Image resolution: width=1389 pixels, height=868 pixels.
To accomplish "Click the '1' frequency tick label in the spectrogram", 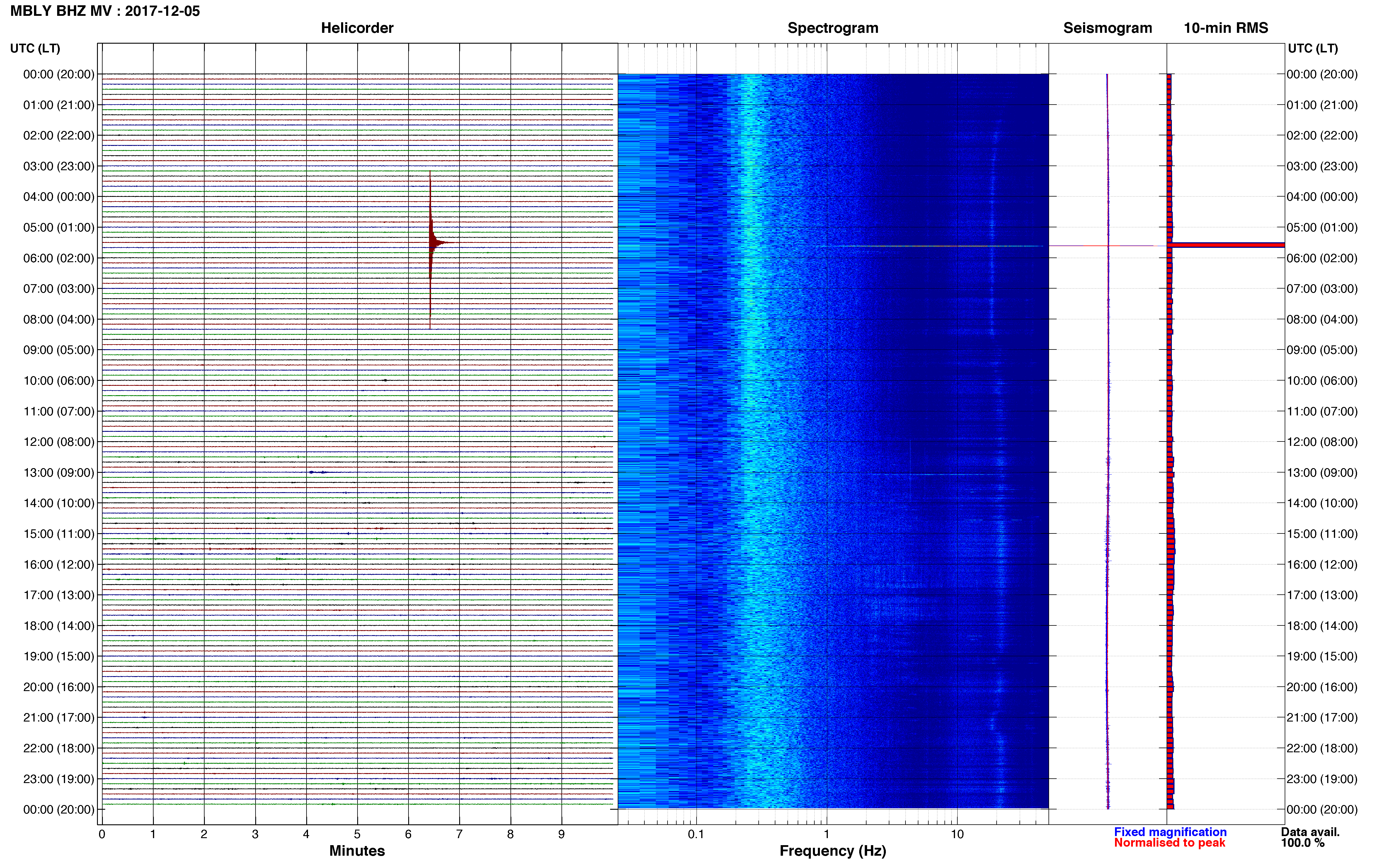I will 826,834.
